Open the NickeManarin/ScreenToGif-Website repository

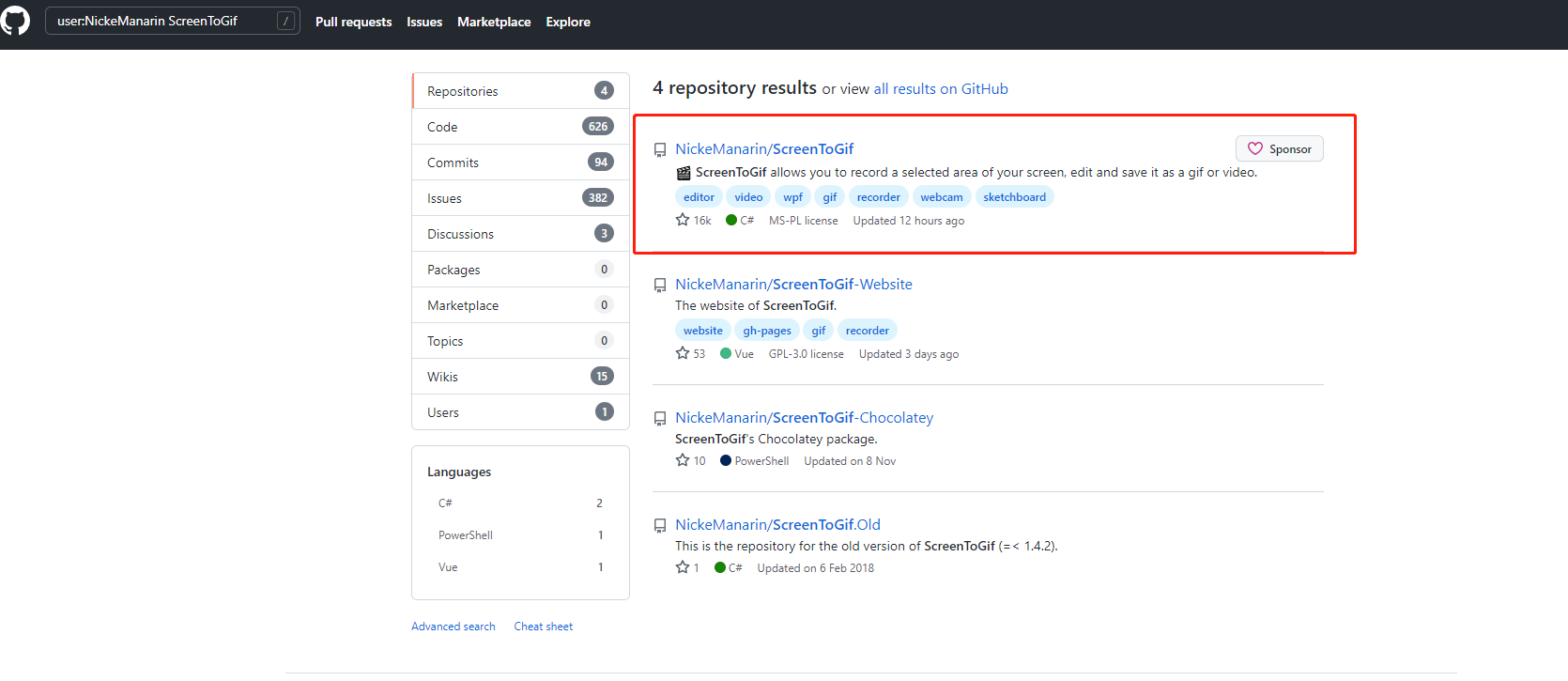click(793, 285)
